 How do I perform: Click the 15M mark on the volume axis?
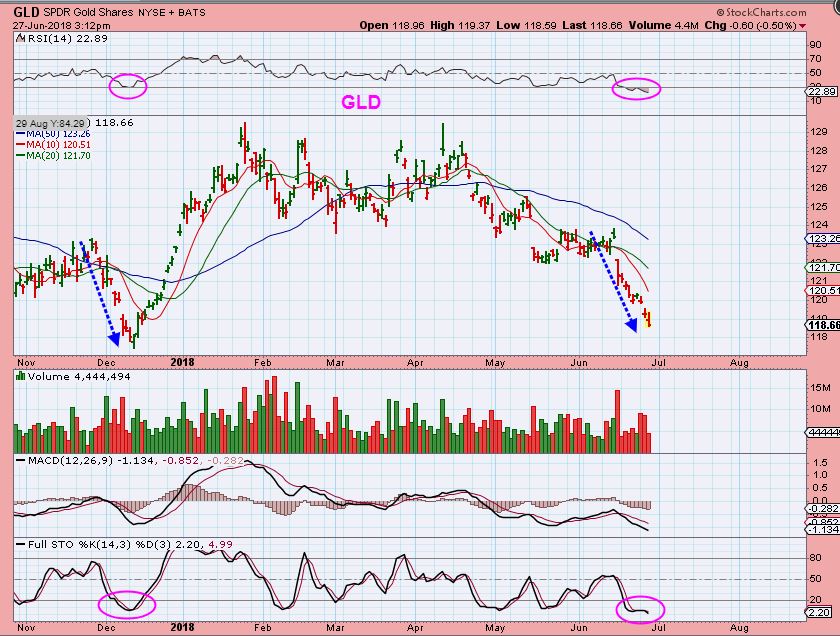(820, 387)
